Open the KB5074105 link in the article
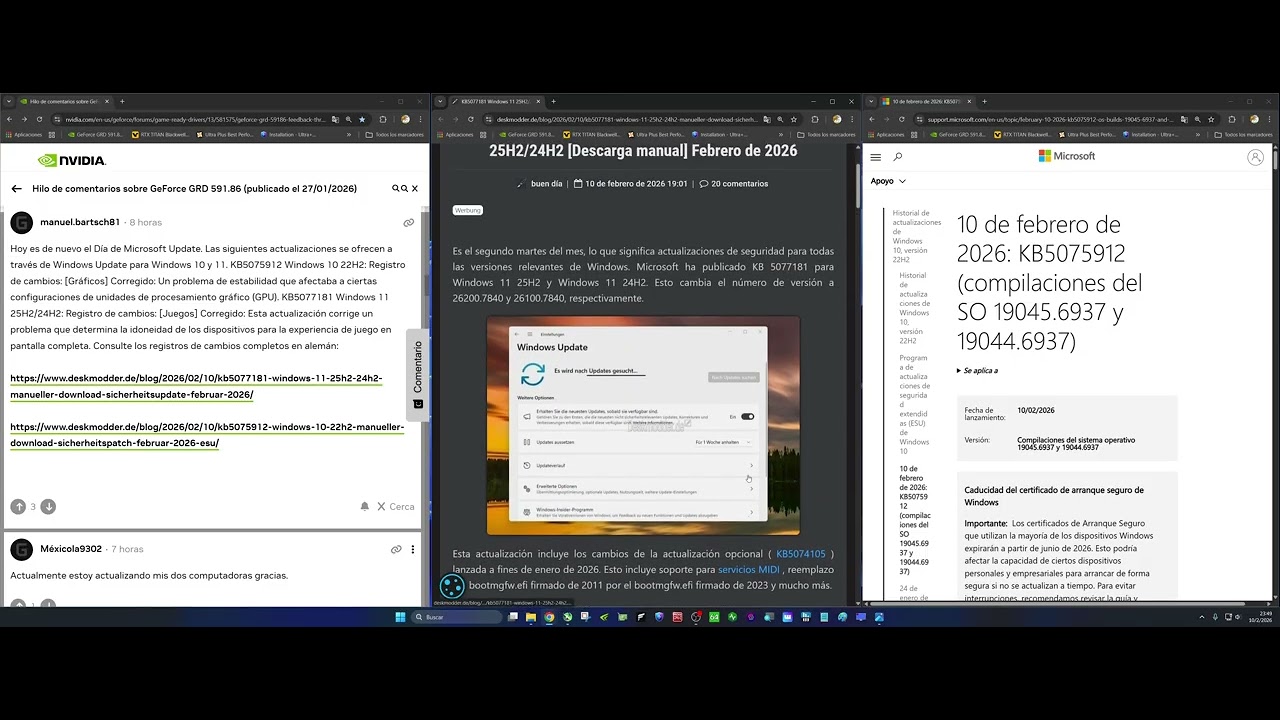The height and width of the screenshot is (720, 1280). pos(801,554)
